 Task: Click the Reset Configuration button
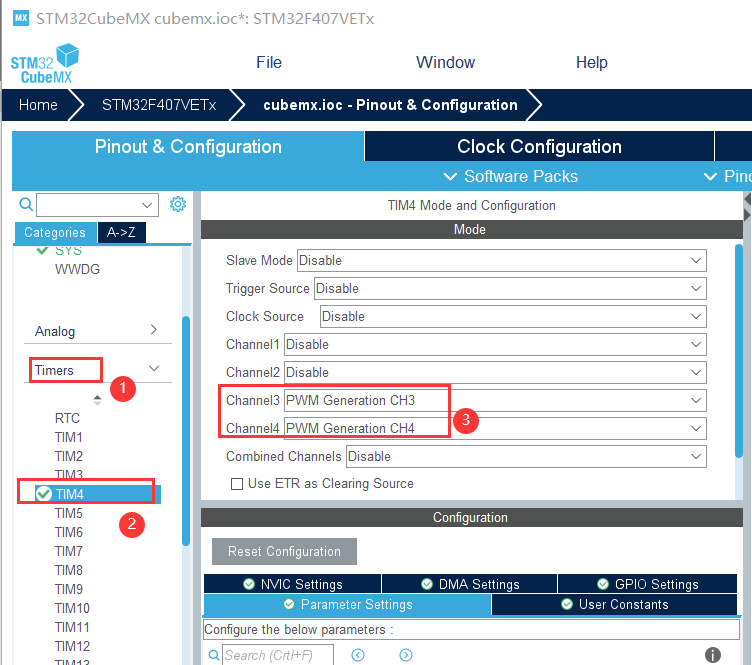point(284,551)
